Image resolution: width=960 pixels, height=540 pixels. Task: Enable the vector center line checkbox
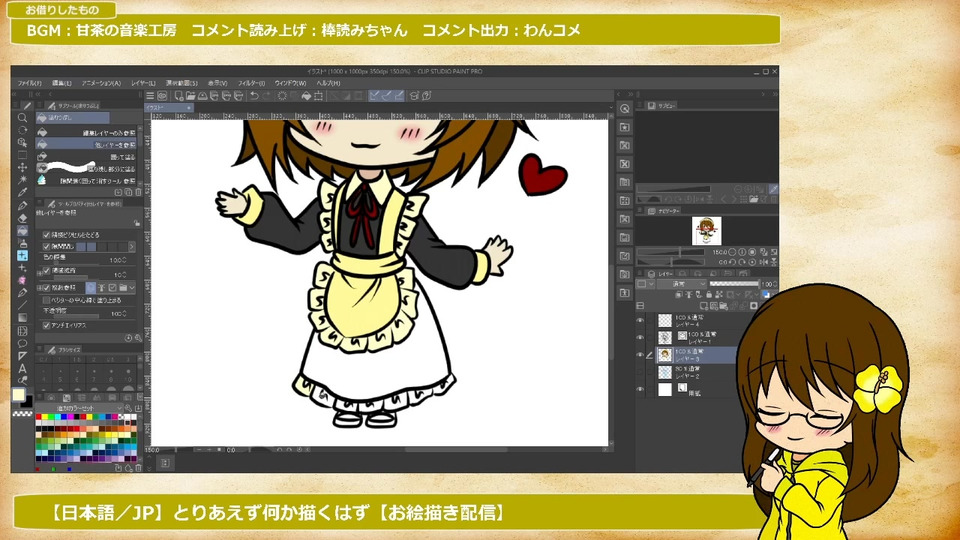pyautogui.click(x=47, y=300)
